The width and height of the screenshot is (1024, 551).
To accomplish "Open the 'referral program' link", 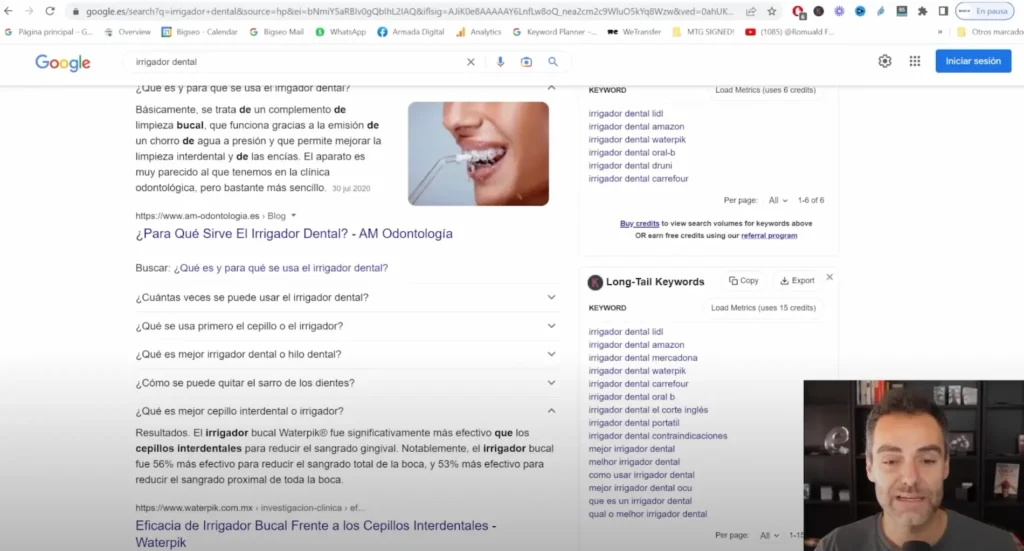I will click(769, 236).
